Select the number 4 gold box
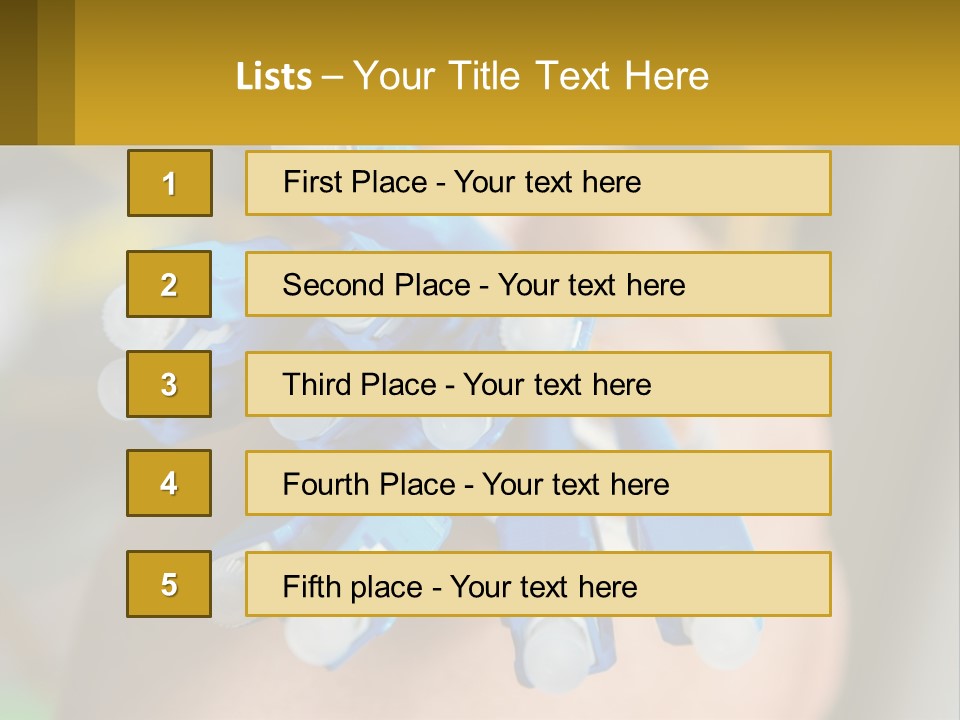 (169, 483)
